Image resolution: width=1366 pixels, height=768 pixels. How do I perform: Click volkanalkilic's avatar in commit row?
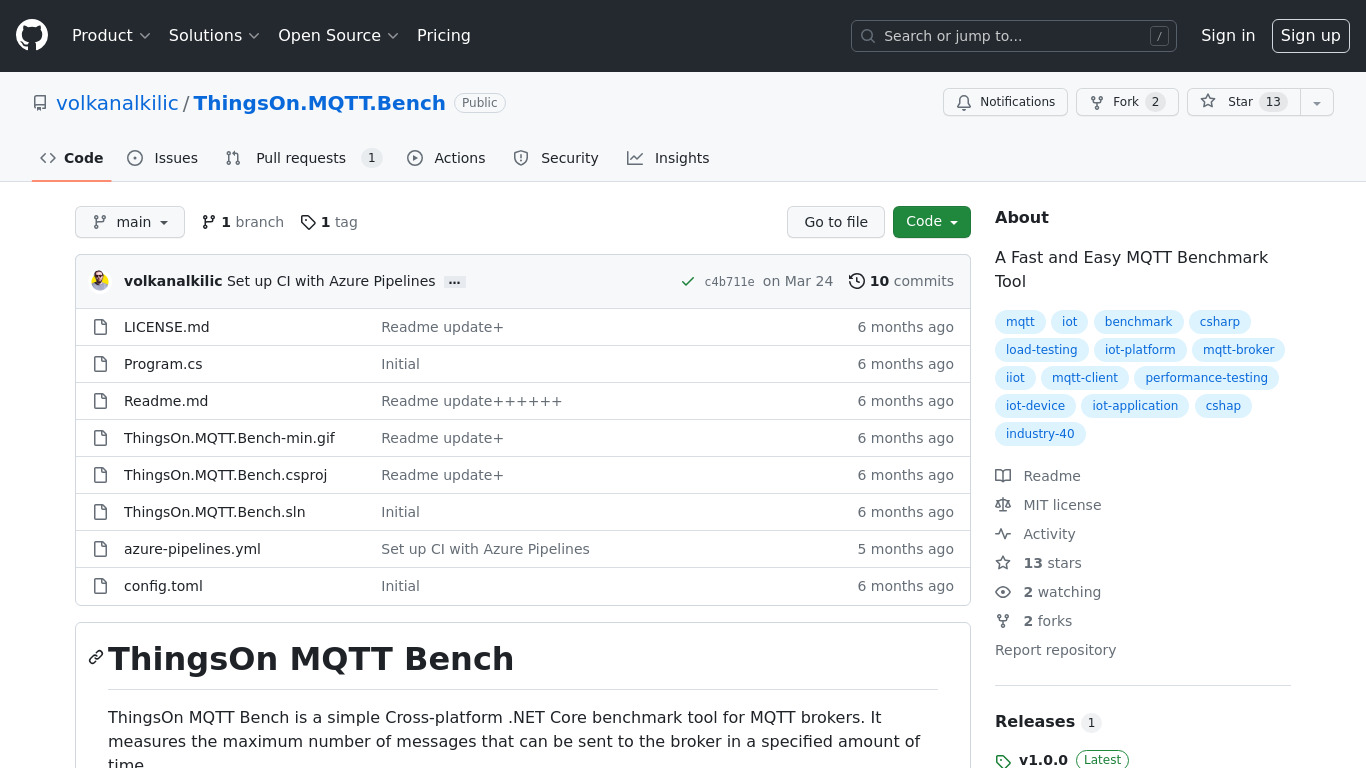click(x=100, y=281)
